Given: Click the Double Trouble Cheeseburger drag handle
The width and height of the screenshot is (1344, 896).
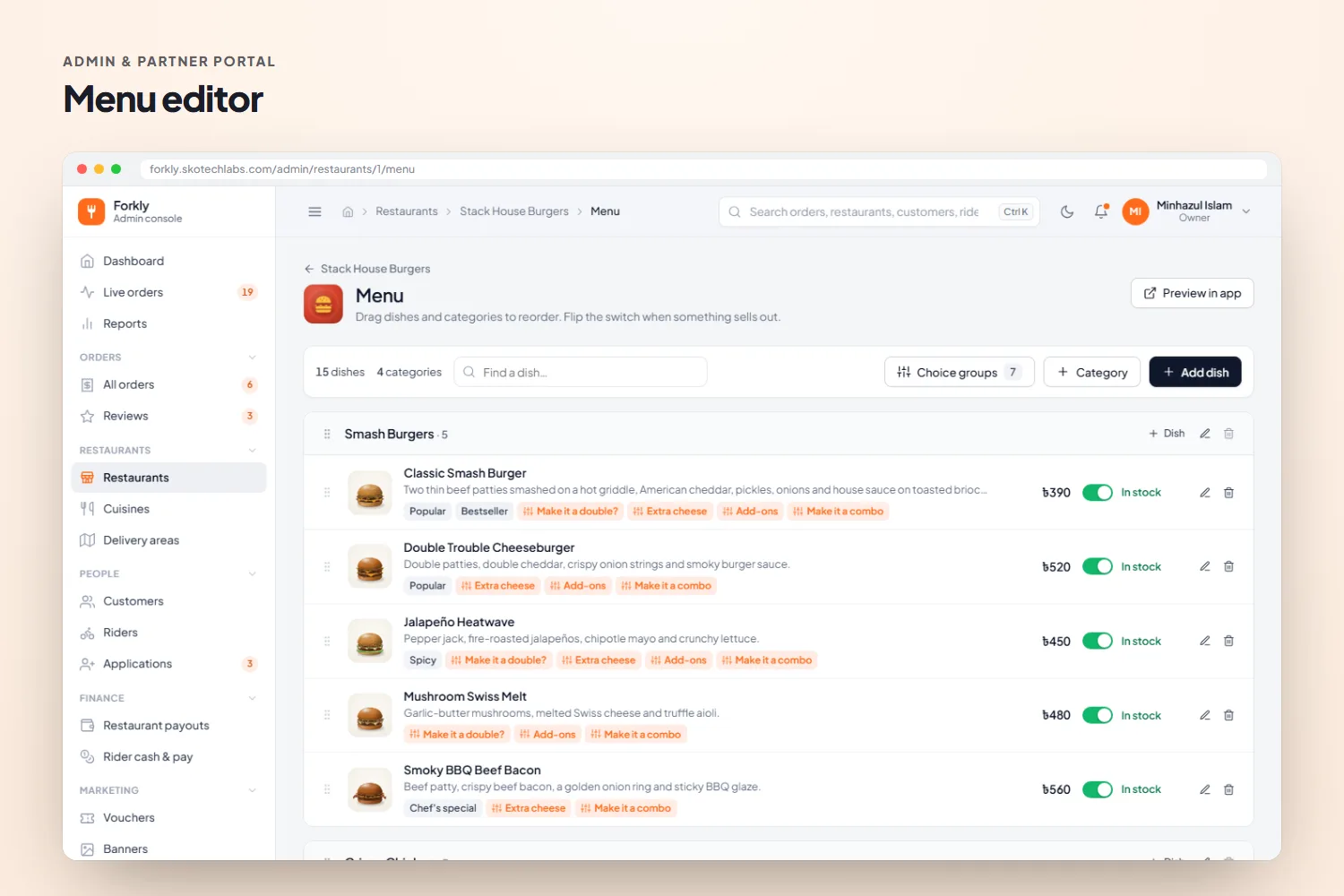Looking at the screenshot, I should 327,566.
